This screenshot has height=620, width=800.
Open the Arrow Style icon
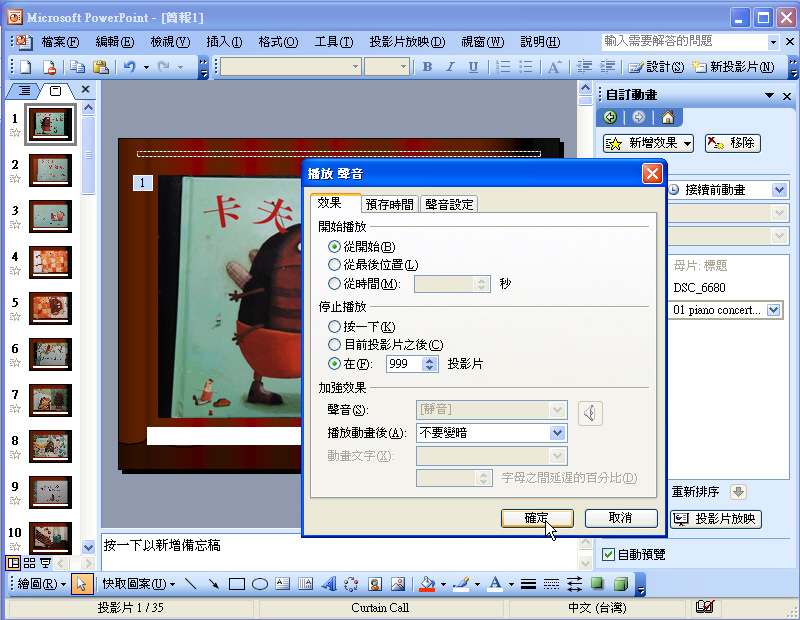click(574, 584)
